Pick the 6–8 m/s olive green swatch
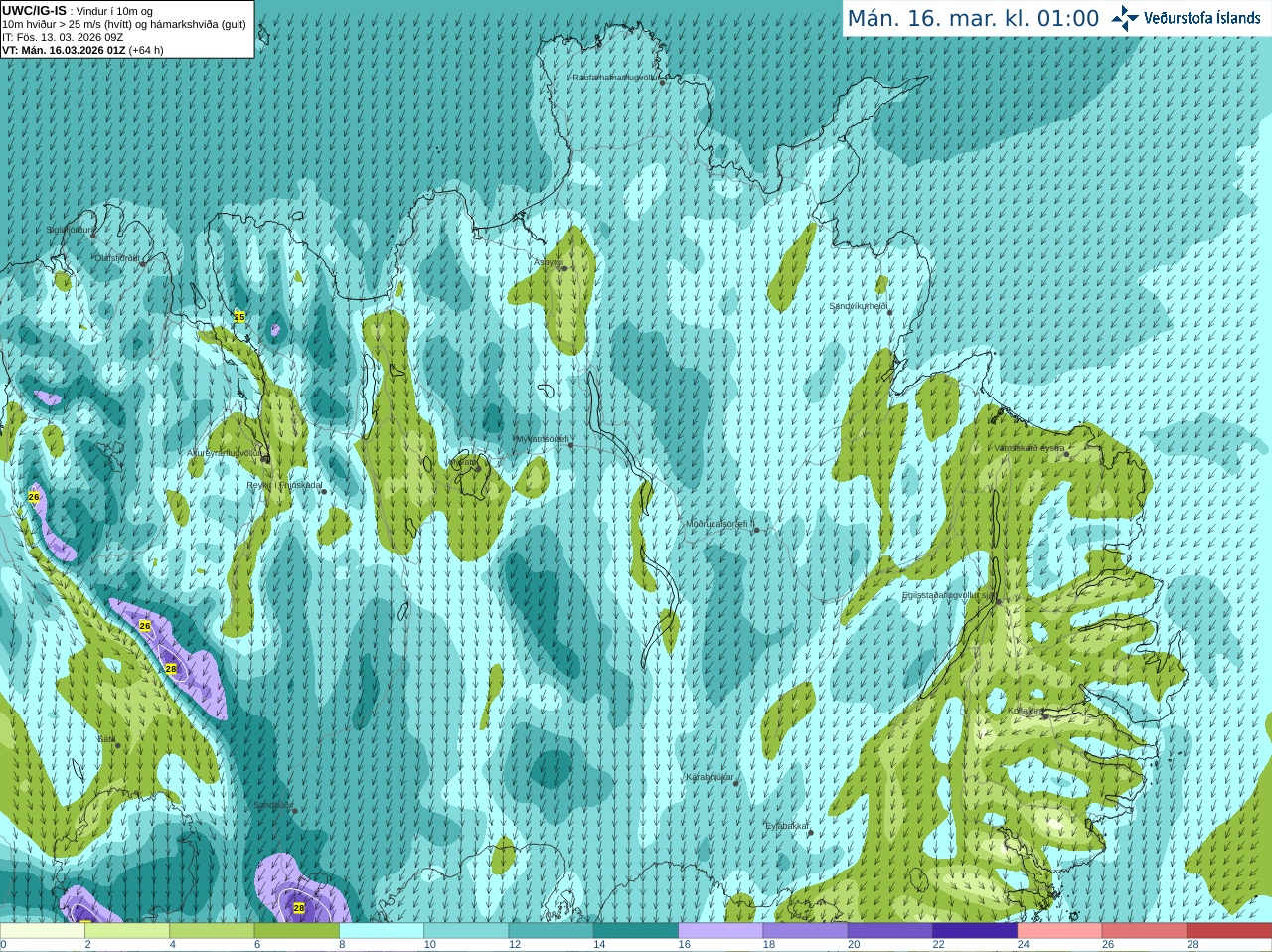Viewport: 1272px width, 952px height. pyautogui.click(x=297, y=931)
